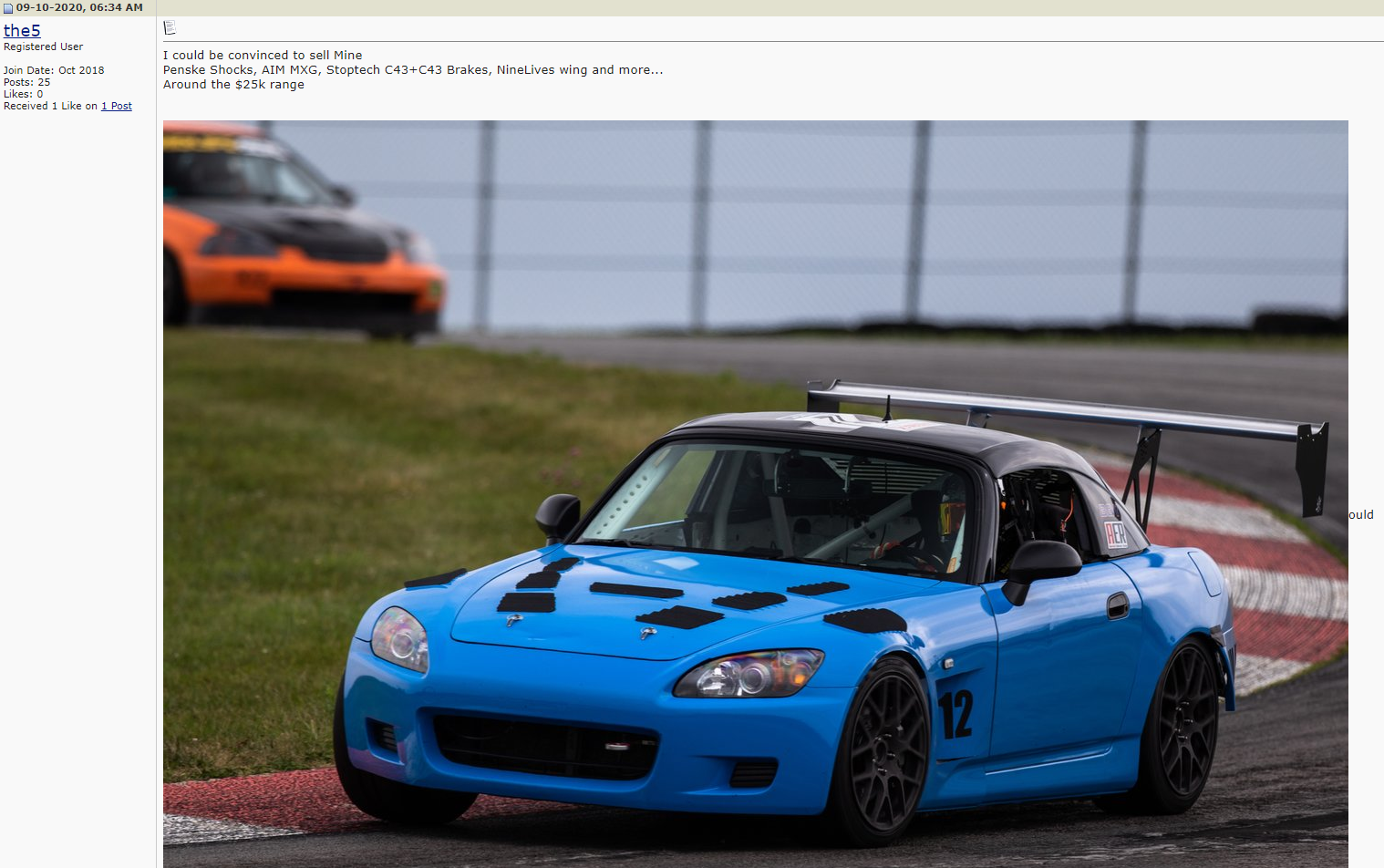Click the "Likes: 0" count
This screenshot has width=1384, height=868.
(23, 94)
